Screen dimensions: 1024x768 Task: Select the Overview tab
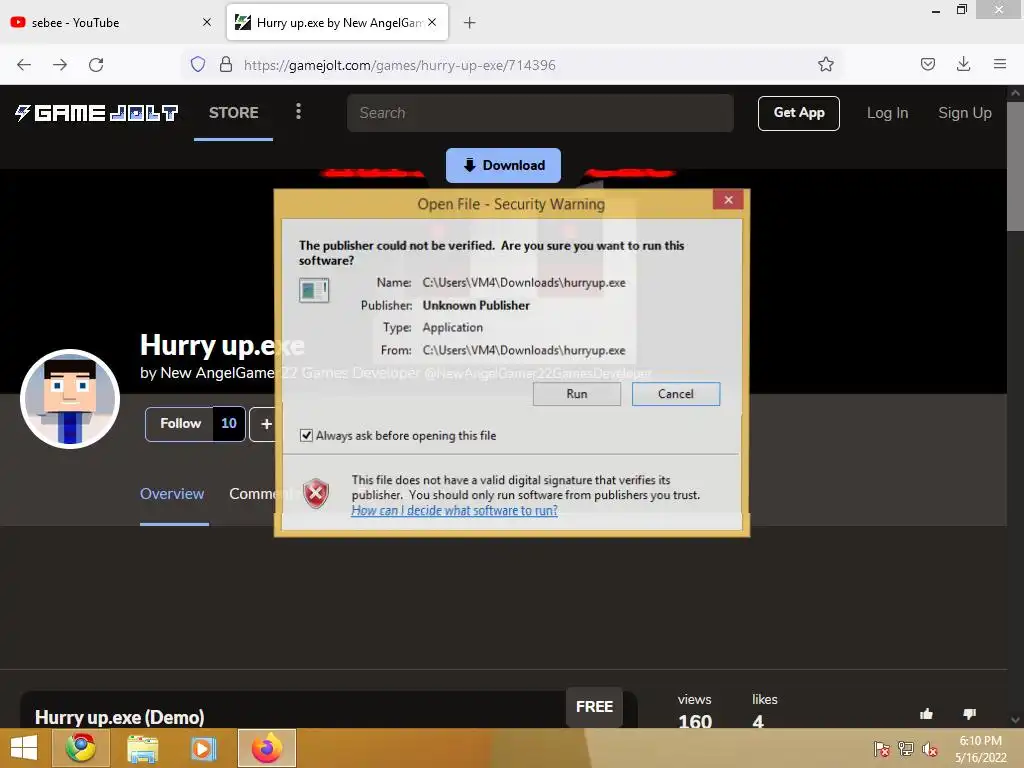[x=172, y=494]
